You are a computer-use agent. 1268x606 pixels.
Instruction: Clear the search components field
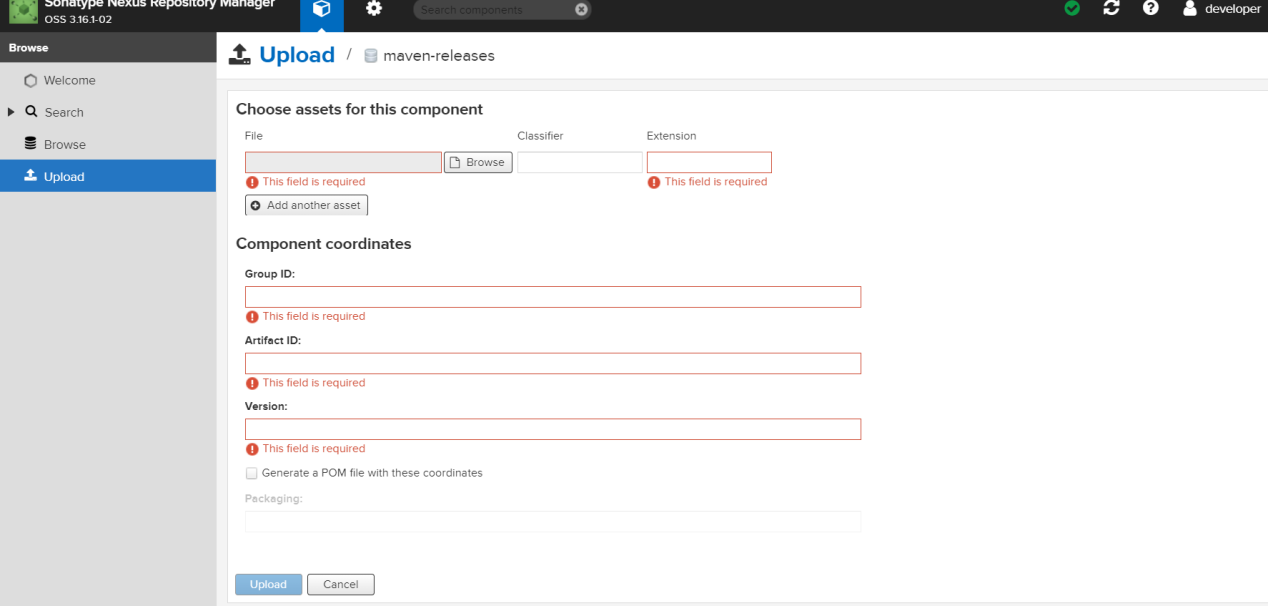tap(581, 10)
